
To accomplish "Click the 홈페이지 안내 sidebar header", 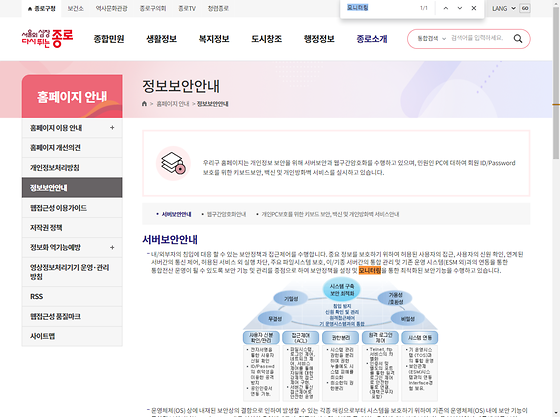I will [72, 96].
